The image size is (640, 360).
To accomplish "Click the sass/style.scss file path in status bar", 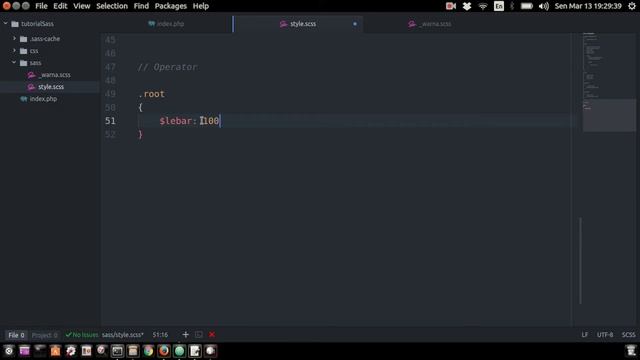I will pos(122,335).
